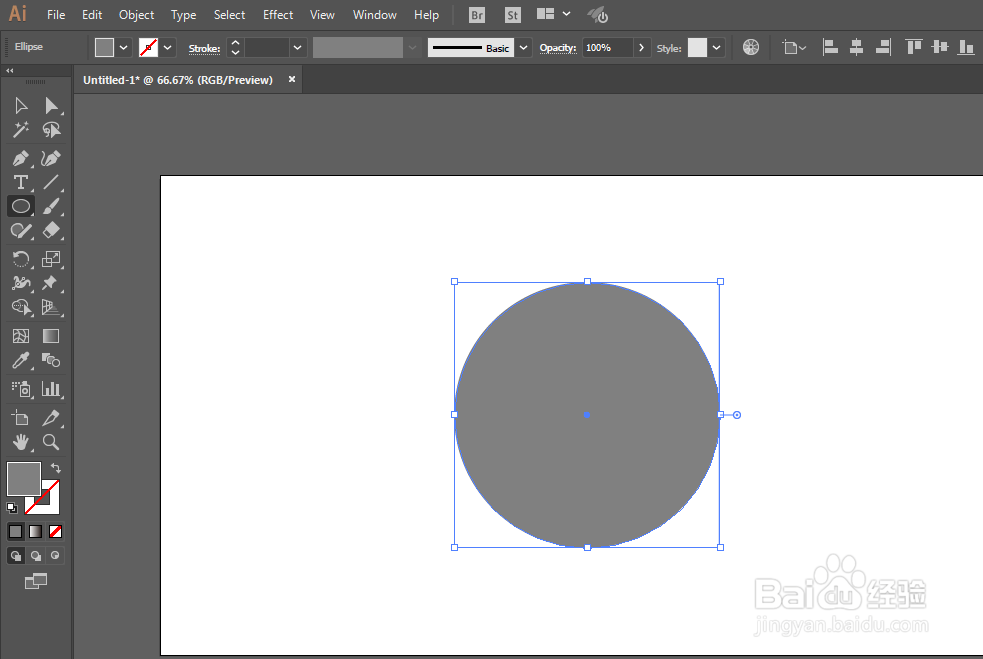Select the Type tool
The width and height of the screenshot is (983, 659).
[21, 182]
